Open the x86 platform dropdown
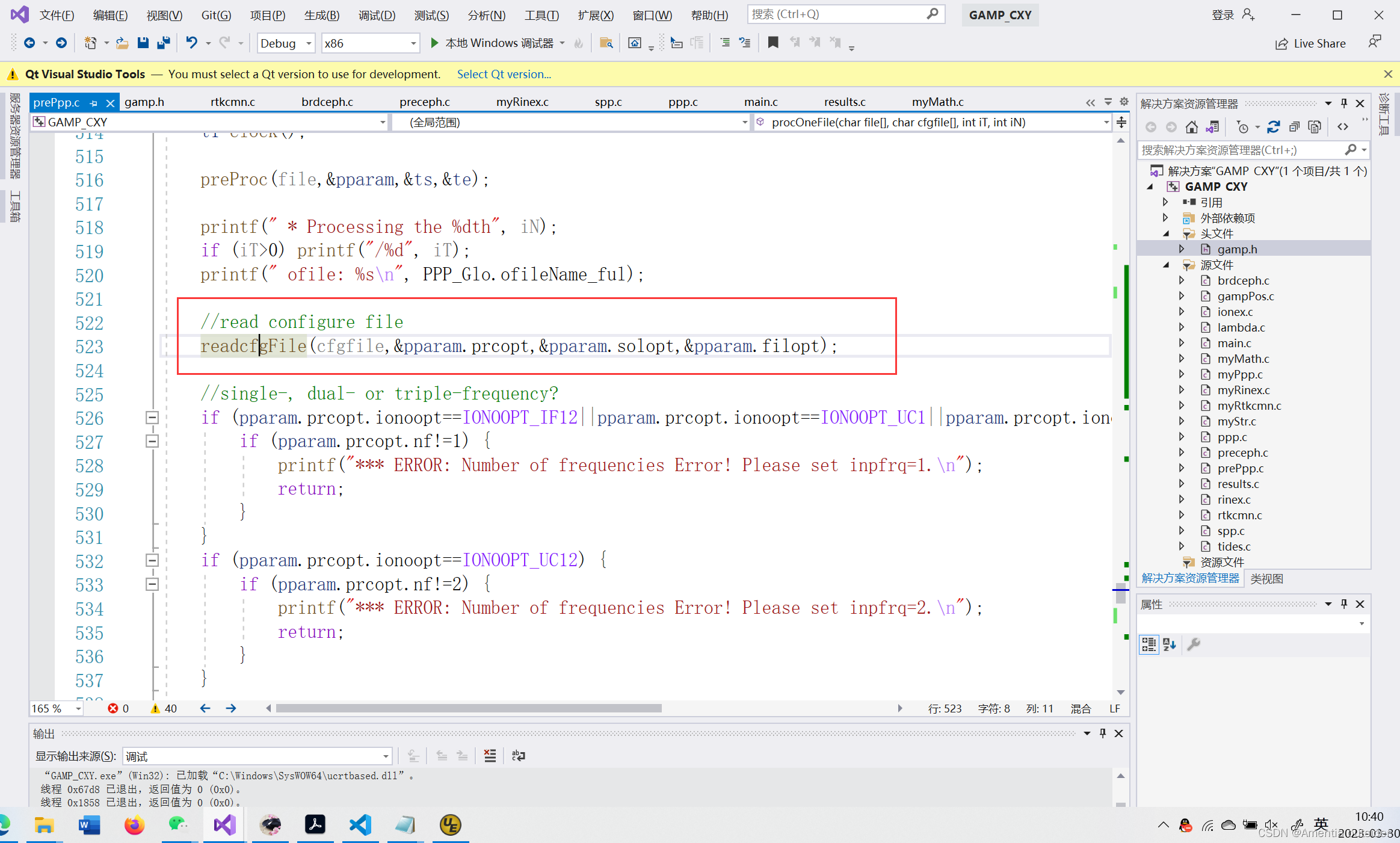 tap(413, 43)
